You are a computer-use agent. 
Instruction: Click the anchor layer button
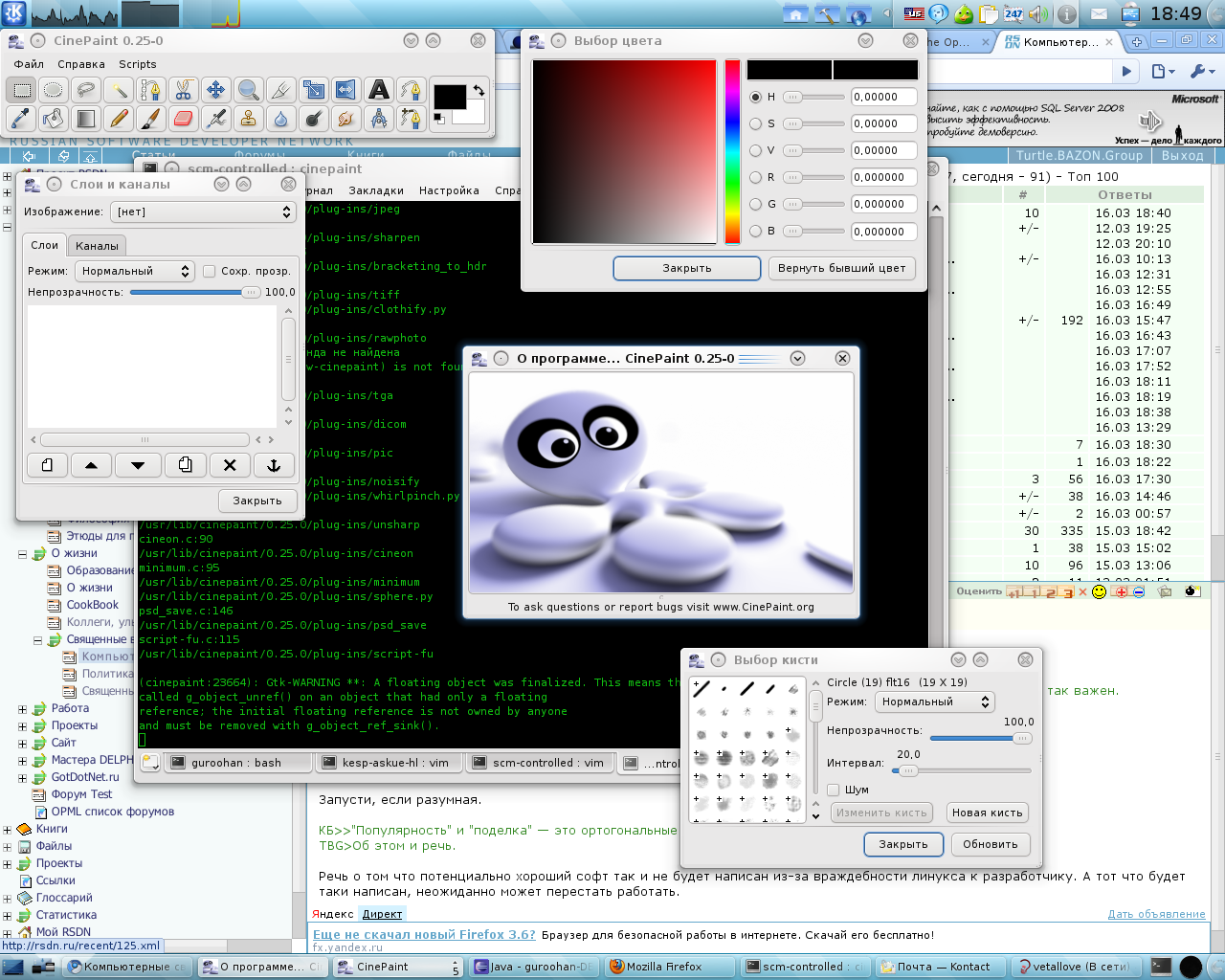273,465
